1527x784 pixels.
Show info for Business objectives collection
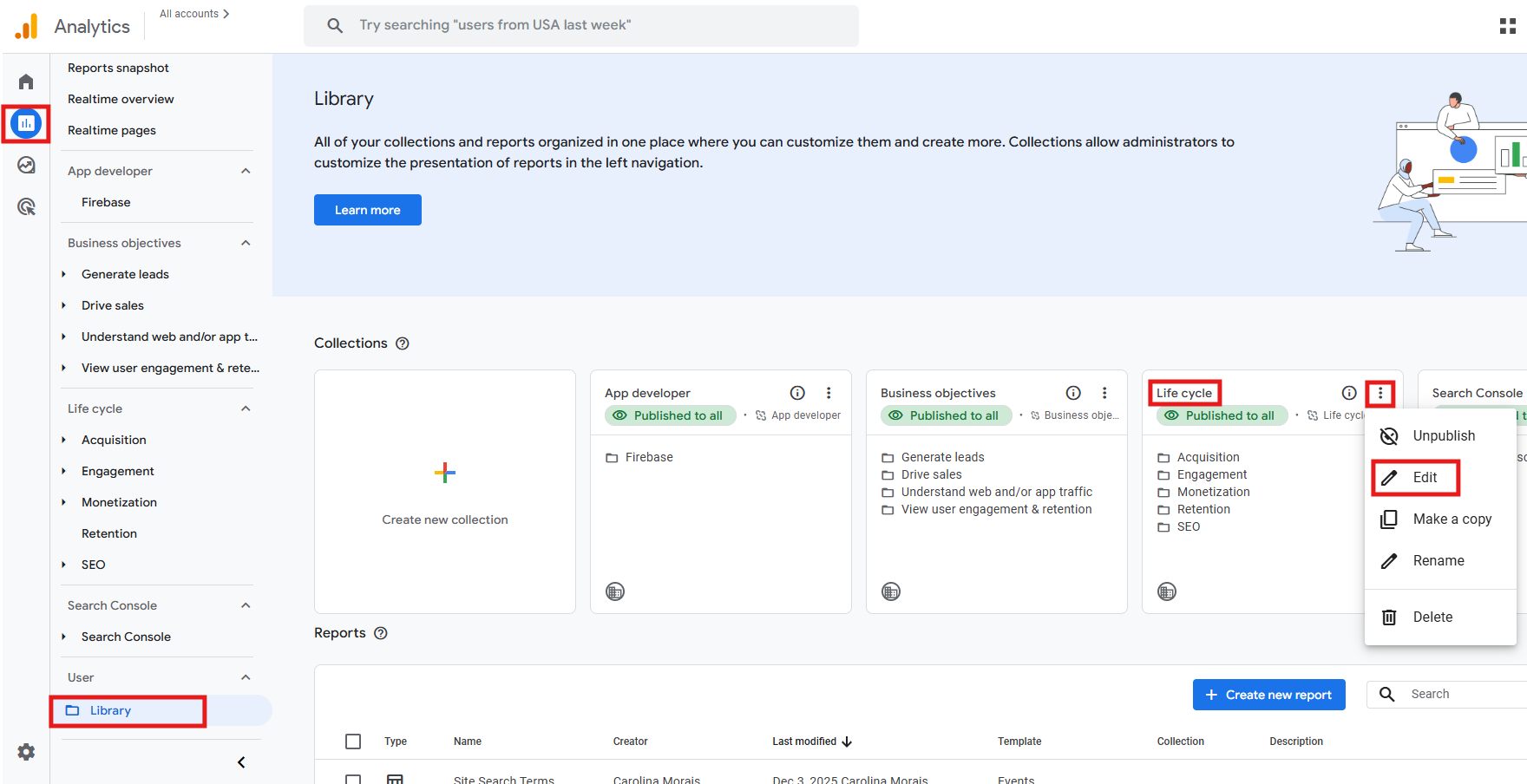pyautogui.click(x=1073, y=393)
